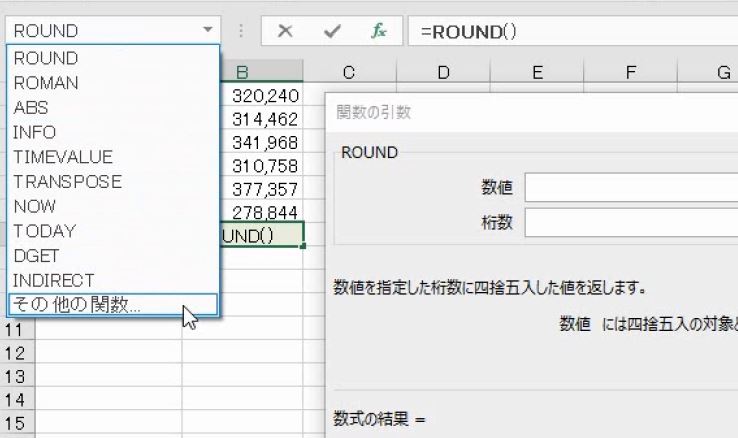Click the formula bar options dots handle

pyautogui.click(x=241, y=31)
